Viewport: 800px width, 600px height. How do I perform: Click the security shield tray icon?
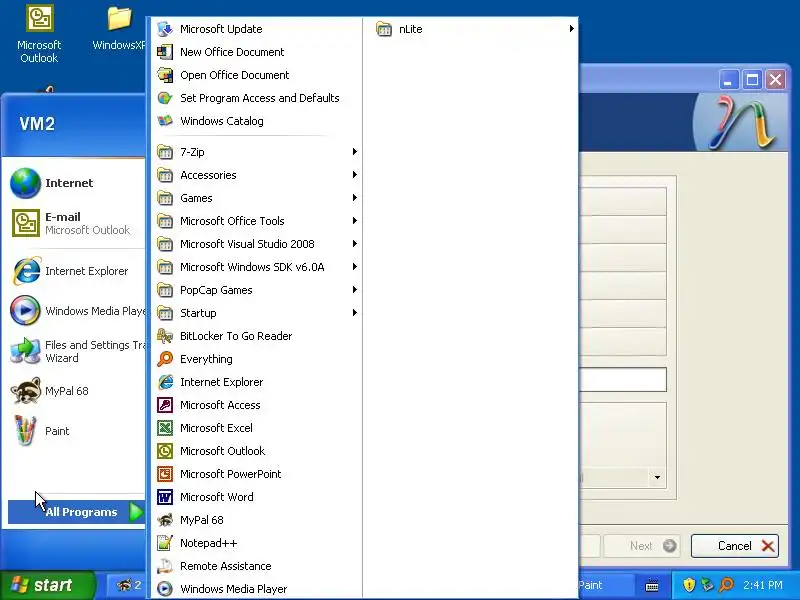click(689, 585)
